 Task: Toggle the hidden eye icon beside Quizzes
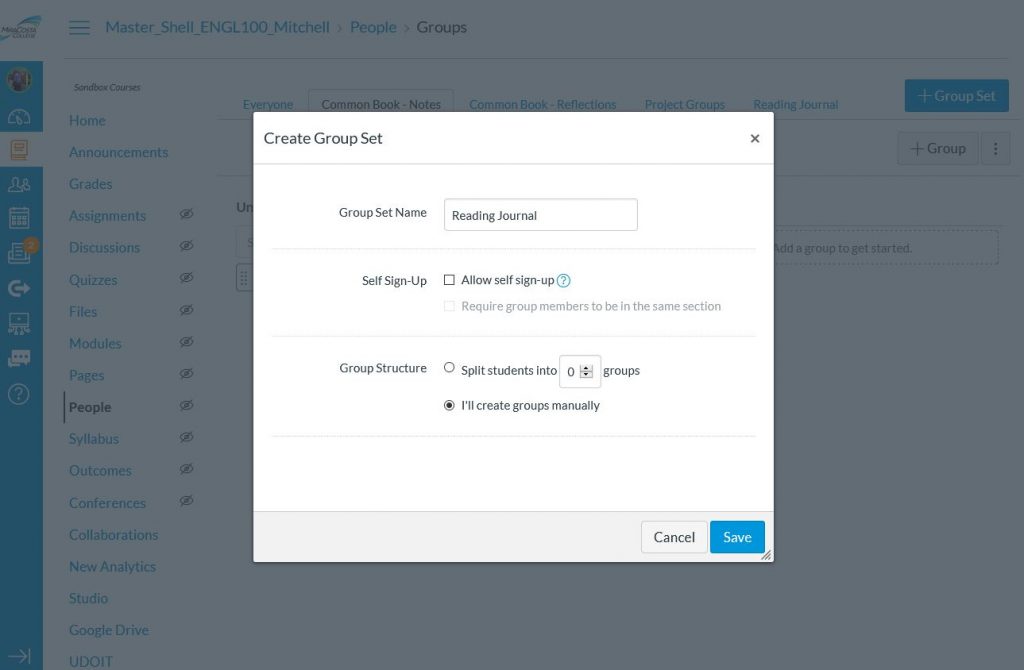pos(187,278)
